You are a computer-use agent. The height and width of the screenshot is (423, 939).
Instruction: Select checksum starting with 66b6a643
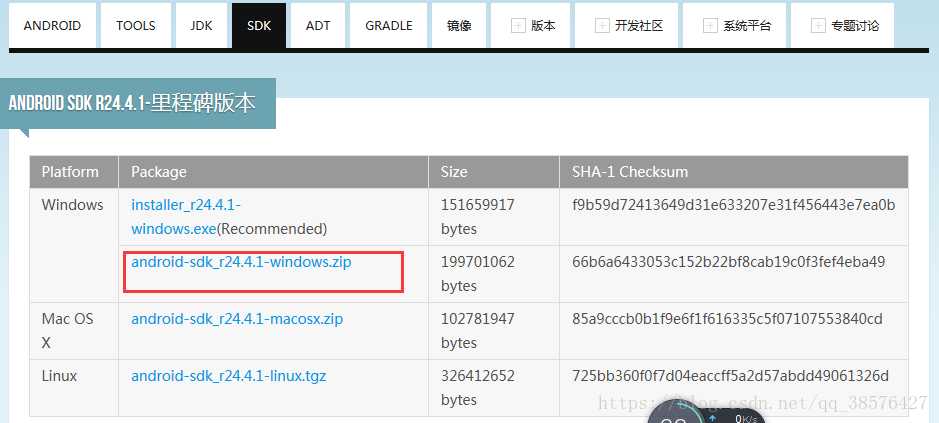729,262
